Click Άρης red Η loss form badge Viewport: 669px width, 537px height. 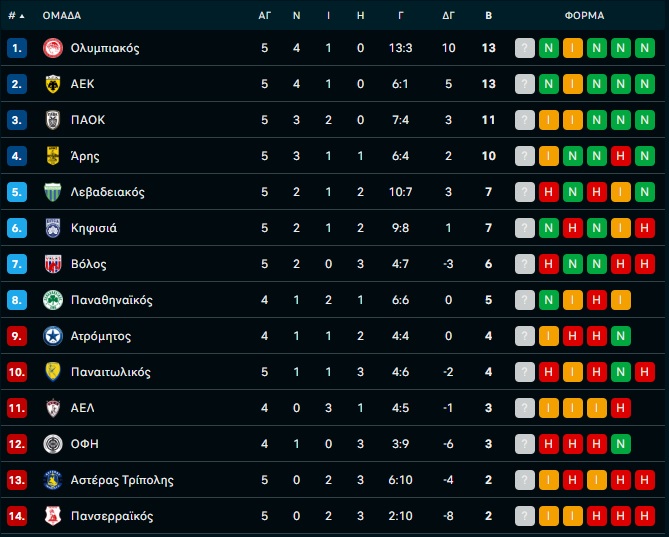(620, 156)
